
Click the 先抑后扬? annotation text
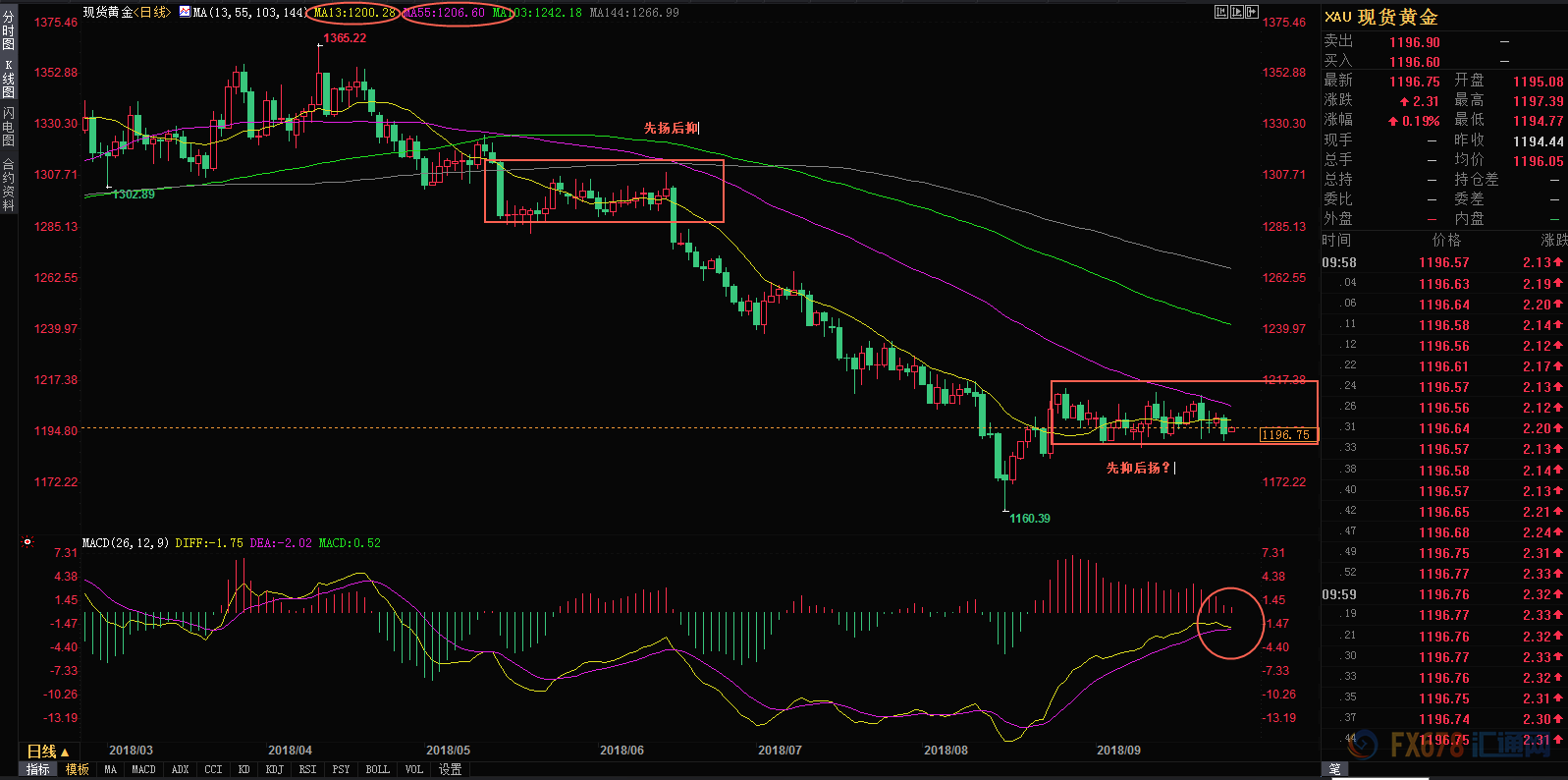1138,468
